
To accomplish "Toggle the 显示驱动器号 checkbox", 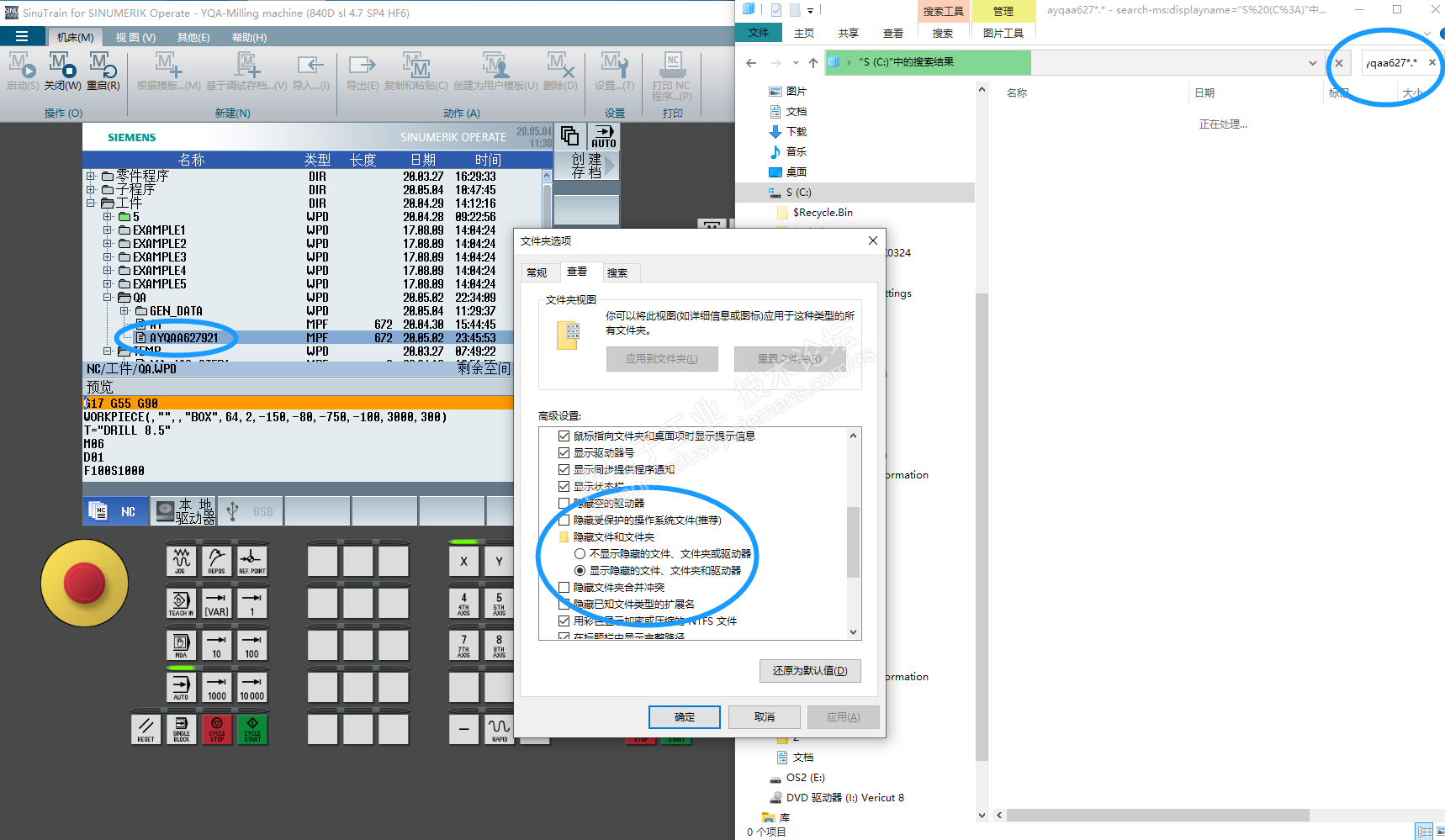I will 564,452.
